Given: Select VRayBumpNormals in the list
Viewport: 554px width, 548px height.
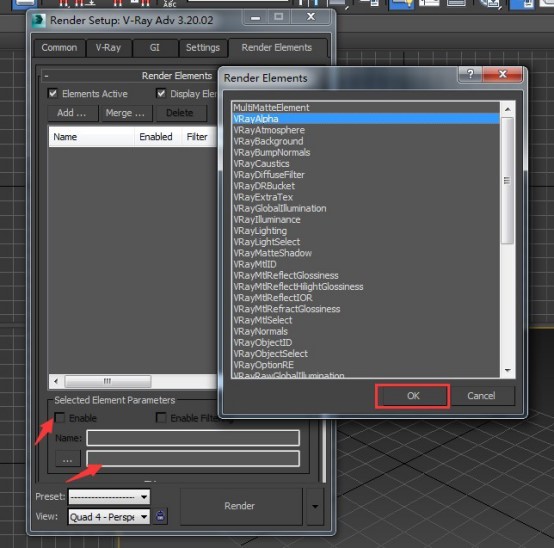Looking at the screenshot, I should point(366,152).
